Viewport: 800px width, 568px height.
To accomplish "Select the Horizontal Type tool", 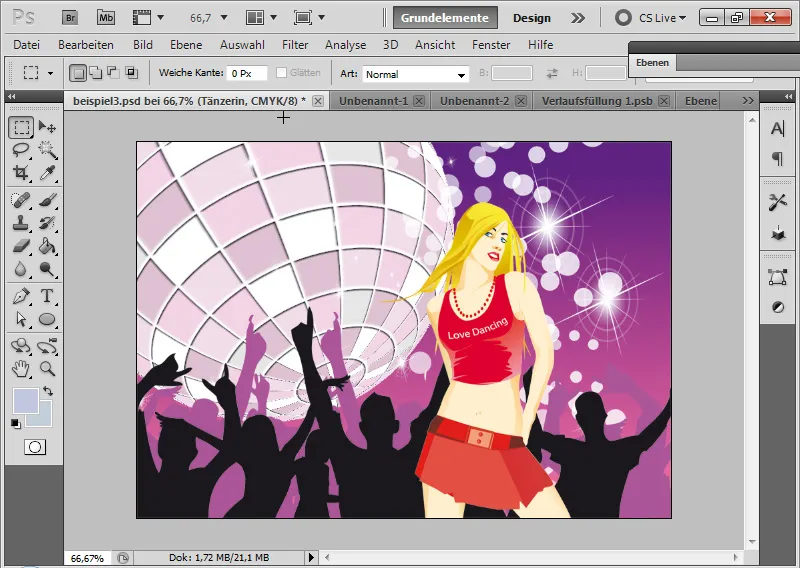I will tap(47, 296).
